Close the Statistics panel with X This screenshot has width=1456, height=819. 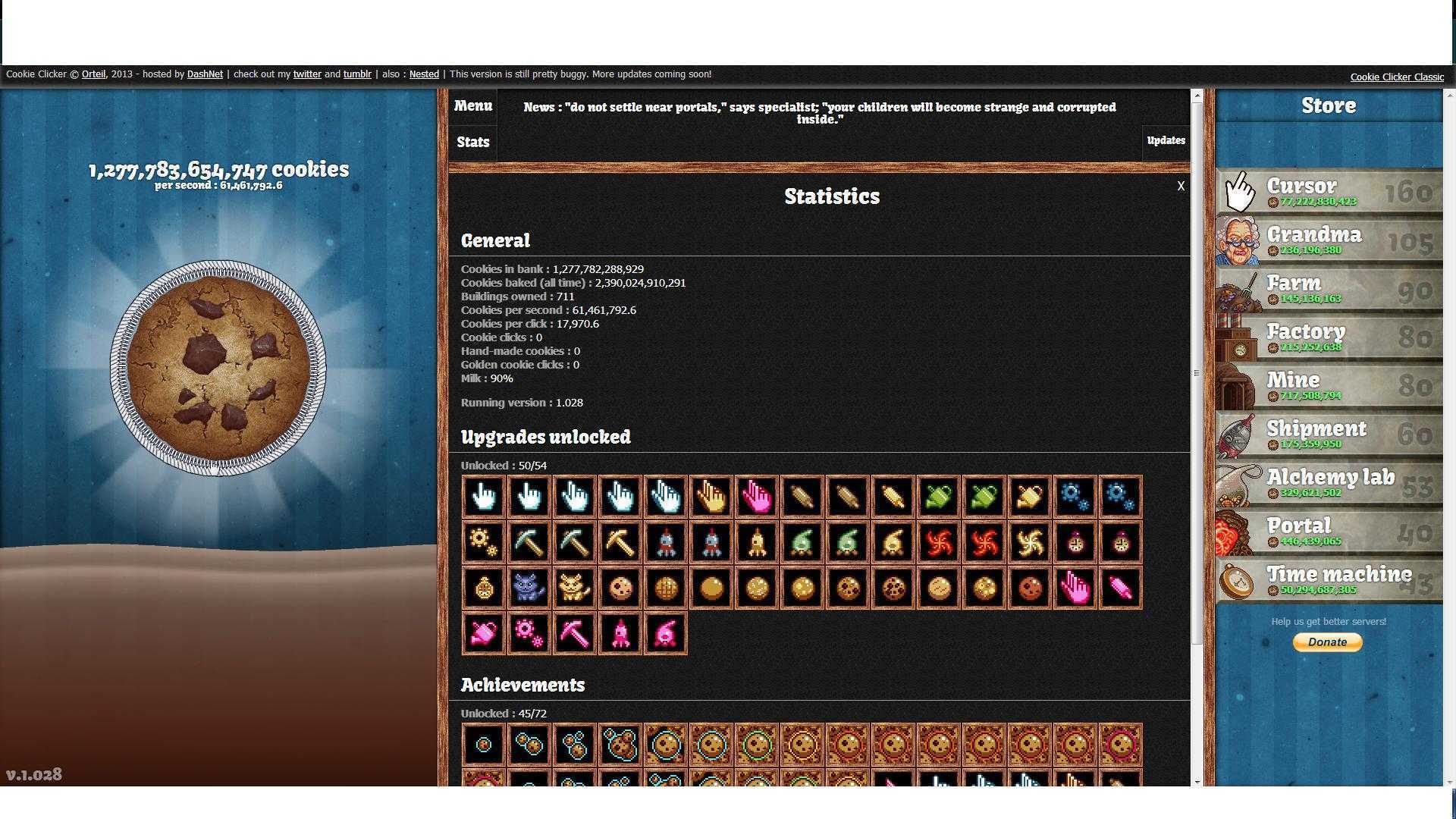point(1181,186)
